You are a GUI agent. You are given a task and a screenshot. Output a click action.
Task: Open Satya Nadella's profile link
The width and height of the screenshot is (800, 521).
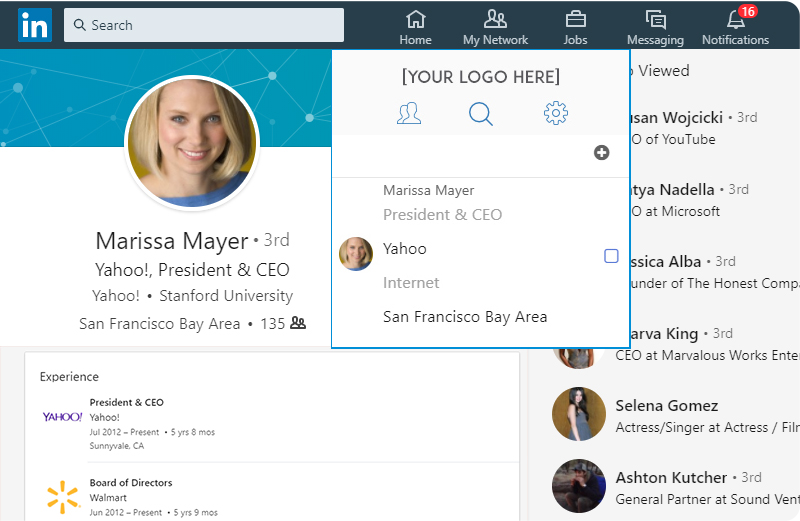672,189
